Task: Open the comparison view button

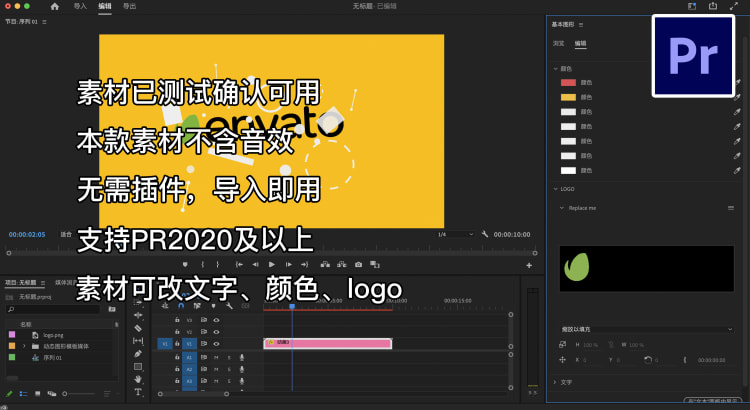Action: click(375, 265)
